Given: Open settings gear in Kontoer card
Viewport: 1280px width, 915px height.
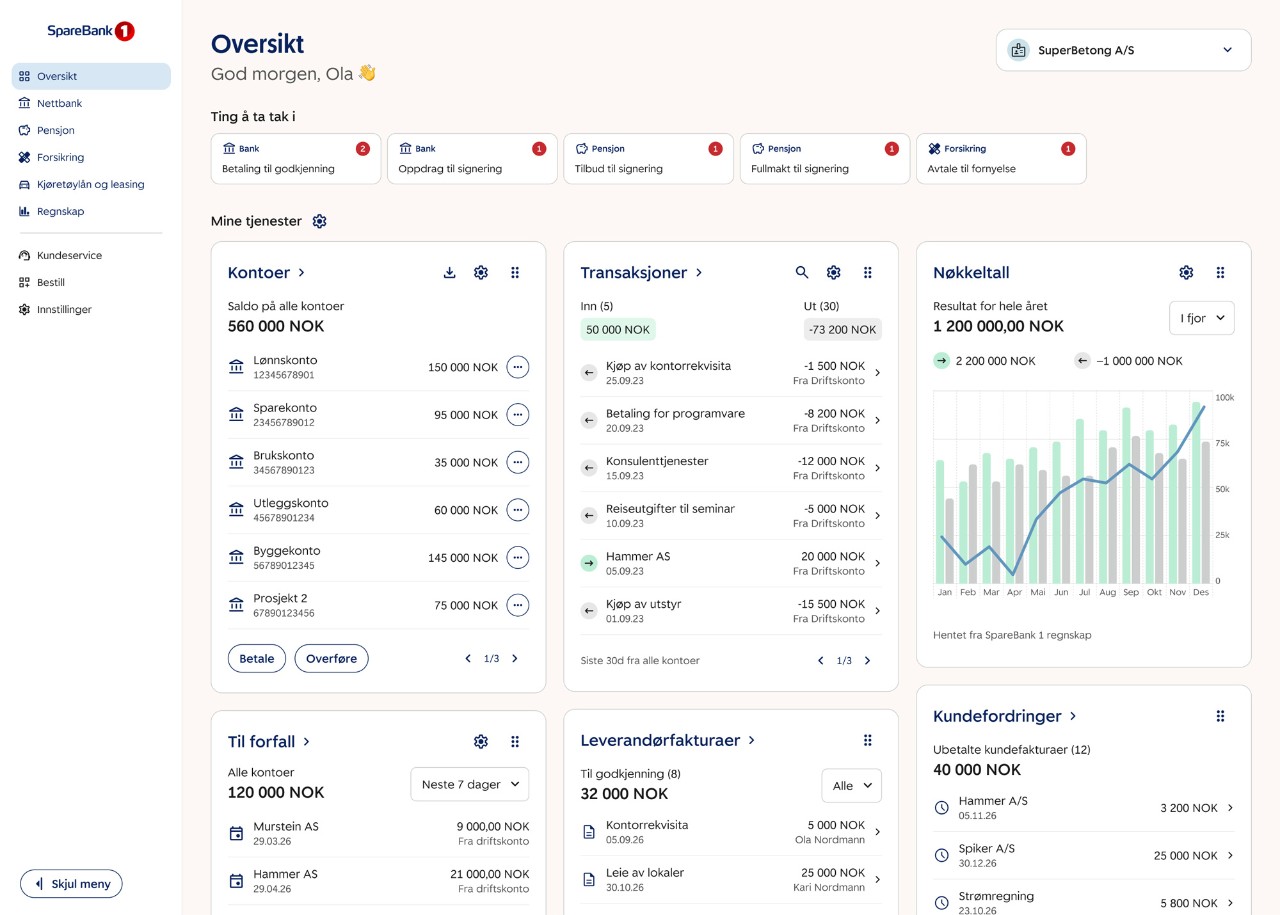Looking at the screenshot, I should (481, 273).
